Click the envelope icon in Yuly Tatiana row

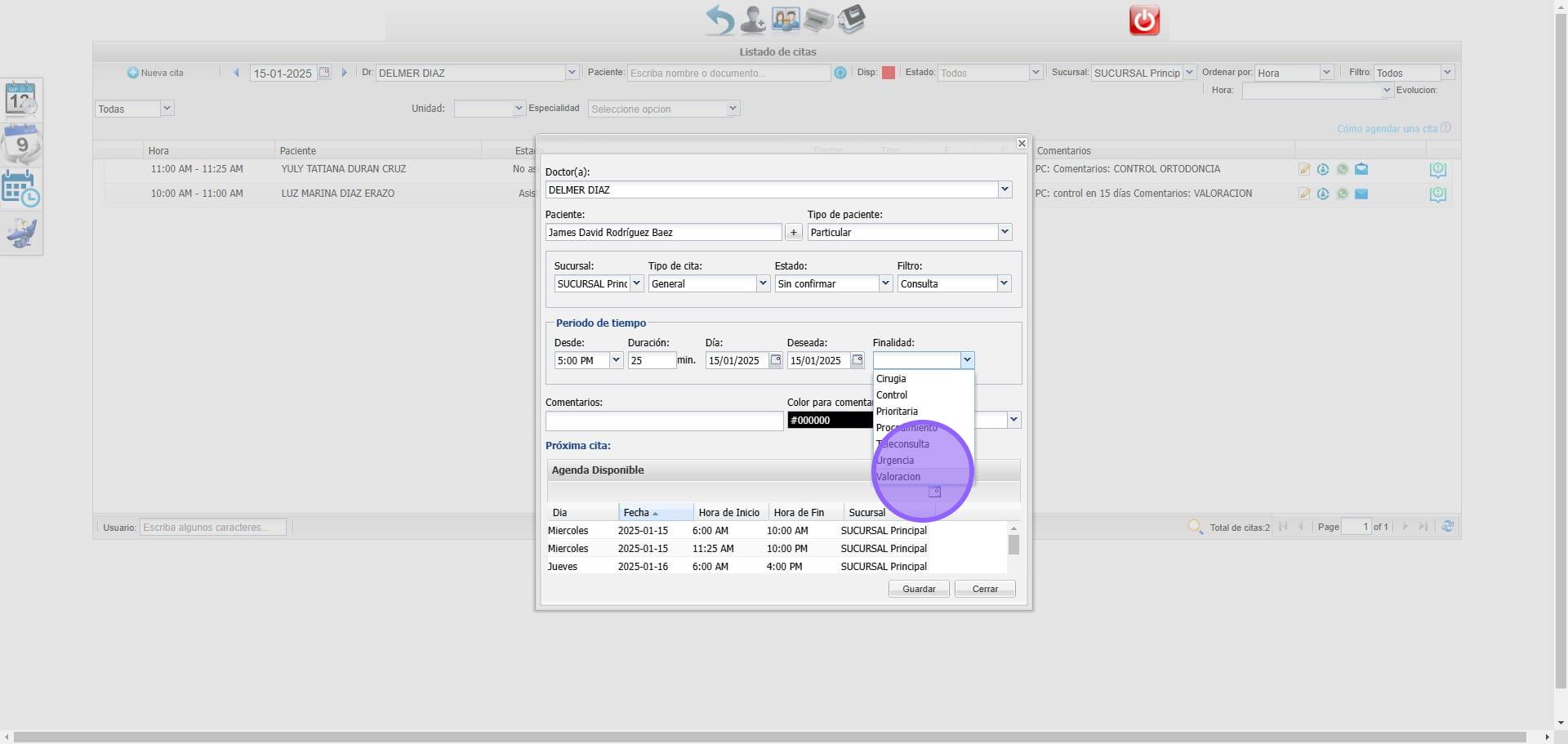pyautogui.click(x=1361, y=170)
